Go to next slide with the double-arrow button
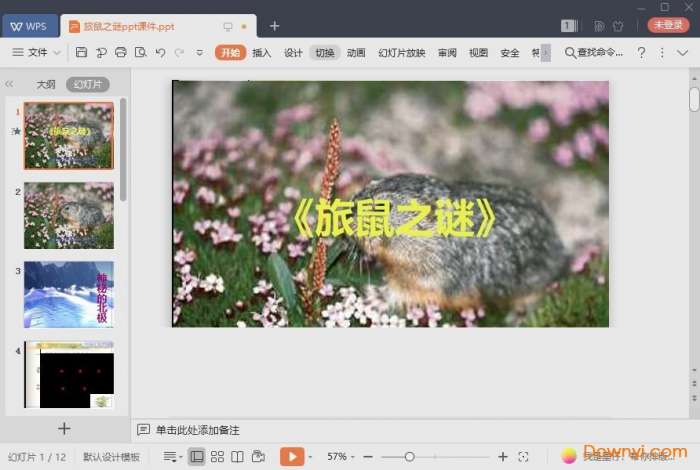 tap(694, 398)
